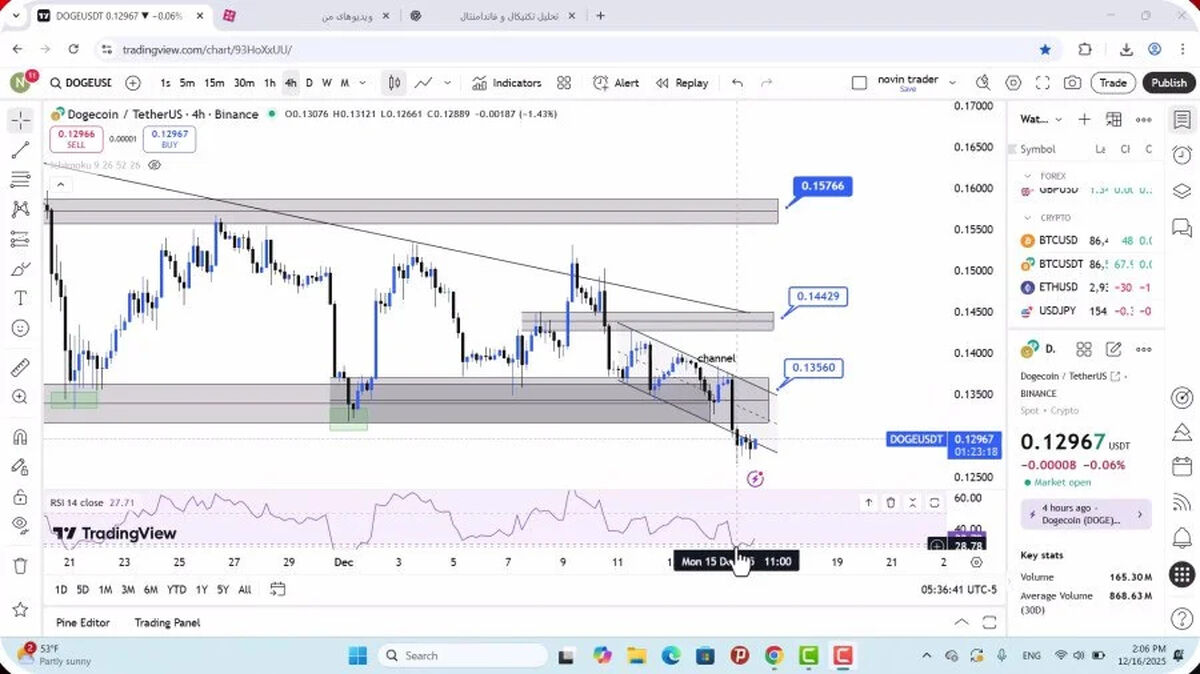1200x674 pixels.
Task: Select the 1D date range
Action: pyautogui.click(x=61, y=590)
